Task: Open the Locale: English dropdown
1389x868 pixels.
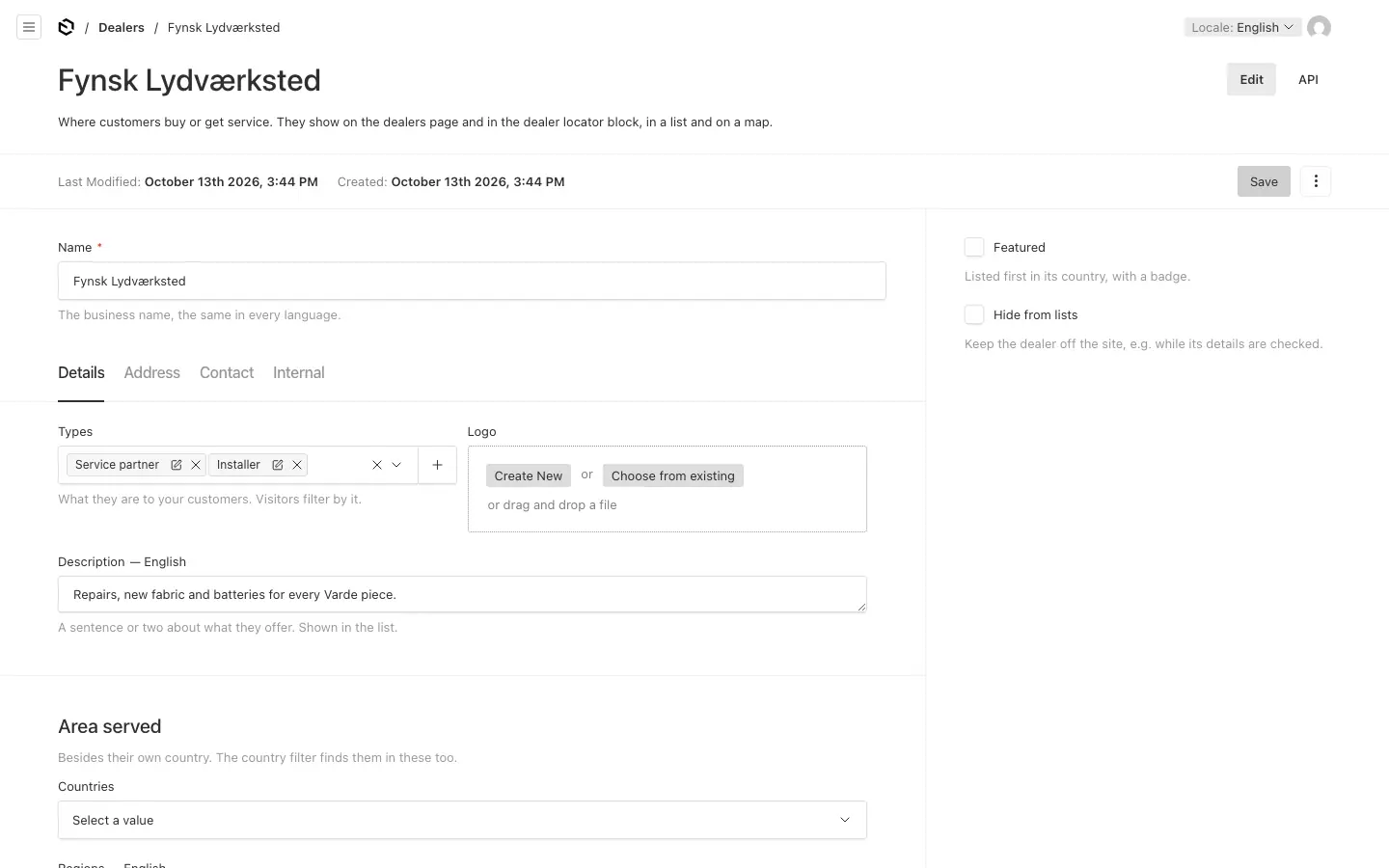Action: point(1242,27)
